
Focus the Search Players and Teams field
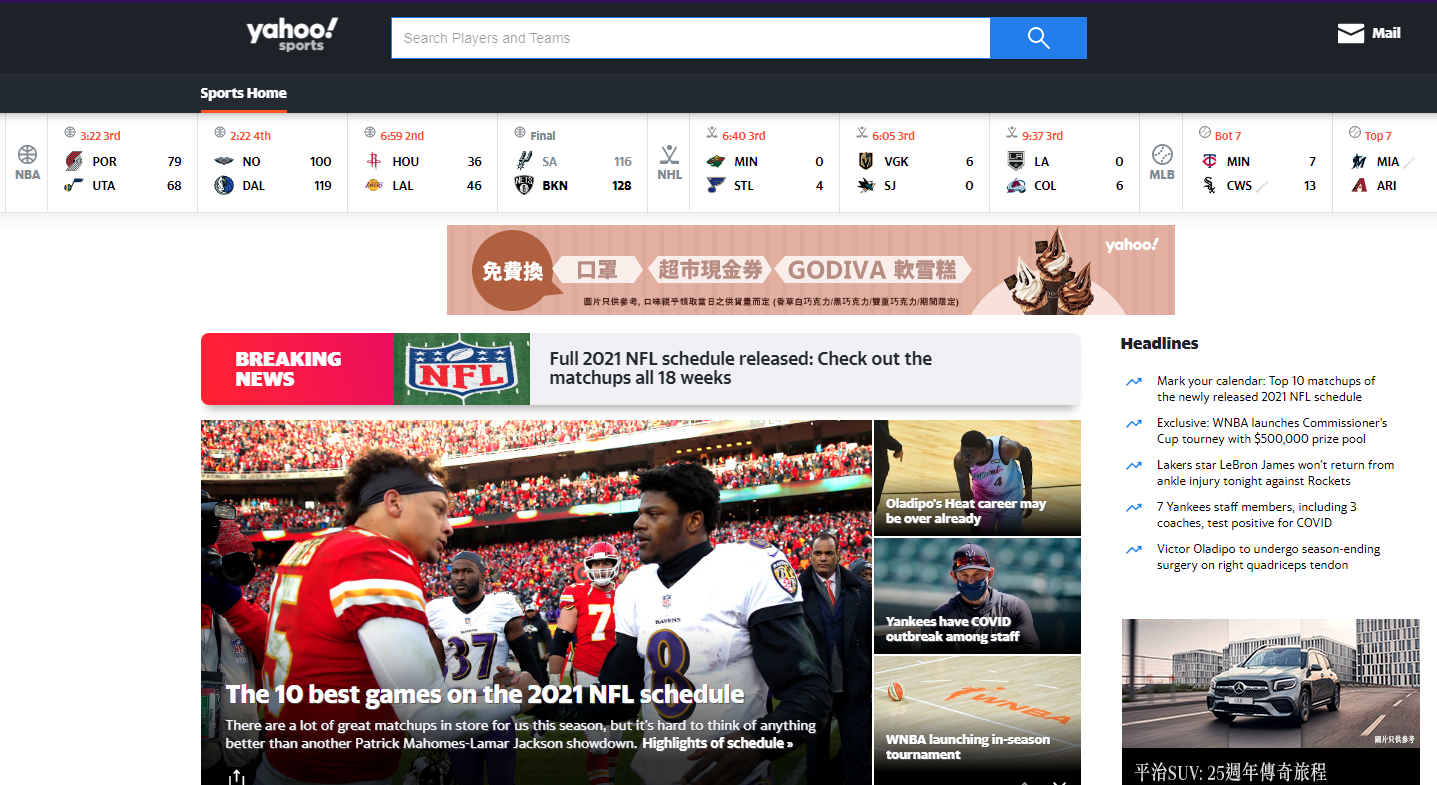[690, 38]
